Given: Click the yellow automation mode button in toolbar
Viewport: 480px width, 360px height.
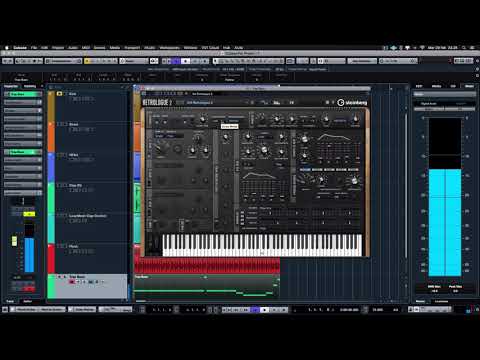Looking at the screenshot, I should (88, 61).
